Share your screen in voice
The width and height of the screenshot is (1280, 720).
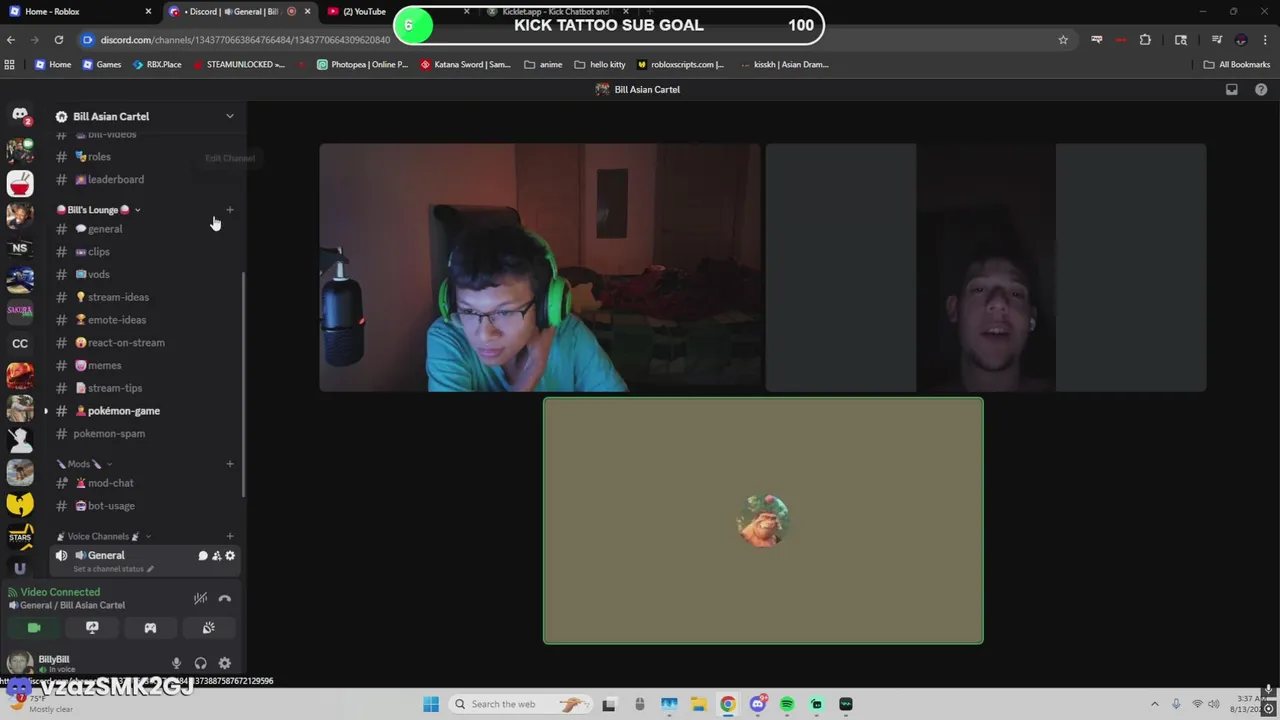(x=92, y=628)
